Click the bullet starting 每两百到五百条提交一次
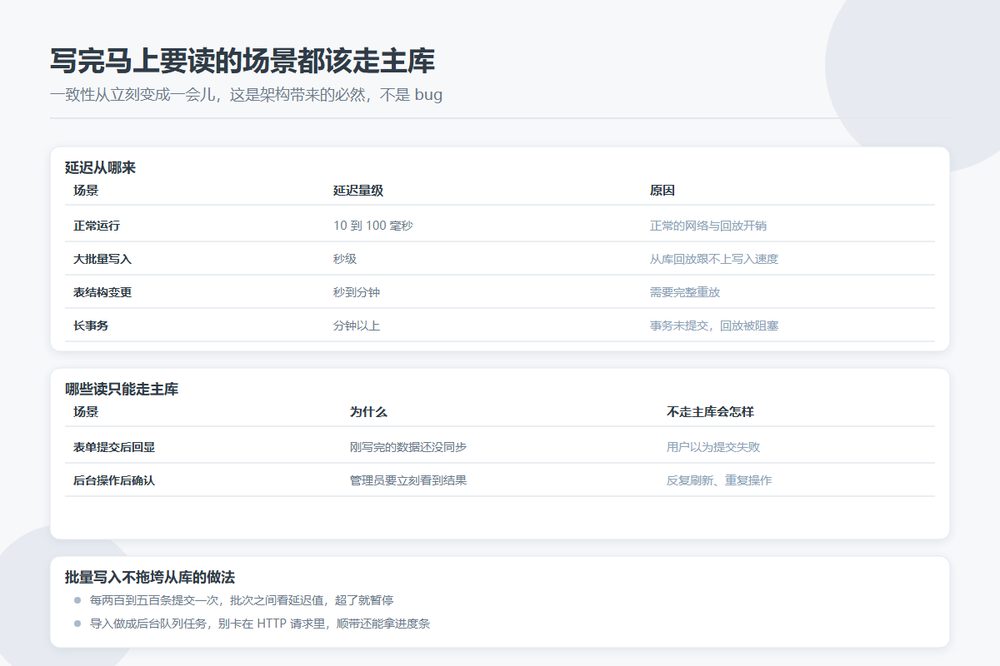This screenshot has height=666, width=1000. 241,600
